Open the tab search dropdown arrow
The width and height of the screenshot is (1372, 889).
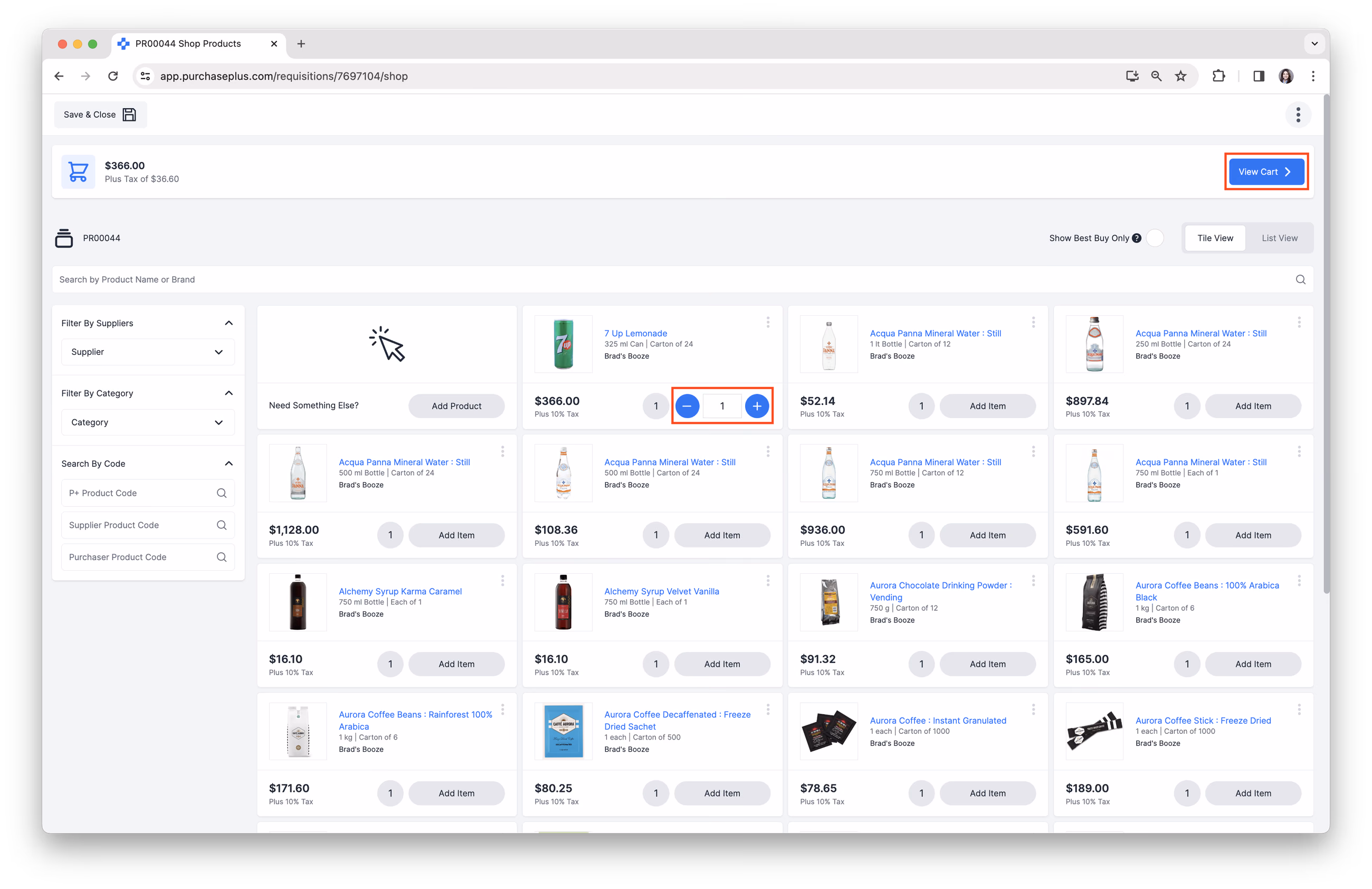click(1314, 44)
